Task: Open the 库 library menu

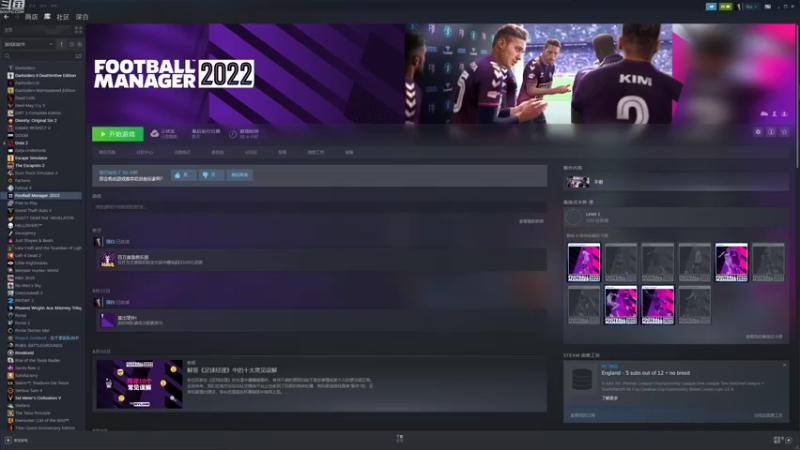Action: (x=47, y=17)
